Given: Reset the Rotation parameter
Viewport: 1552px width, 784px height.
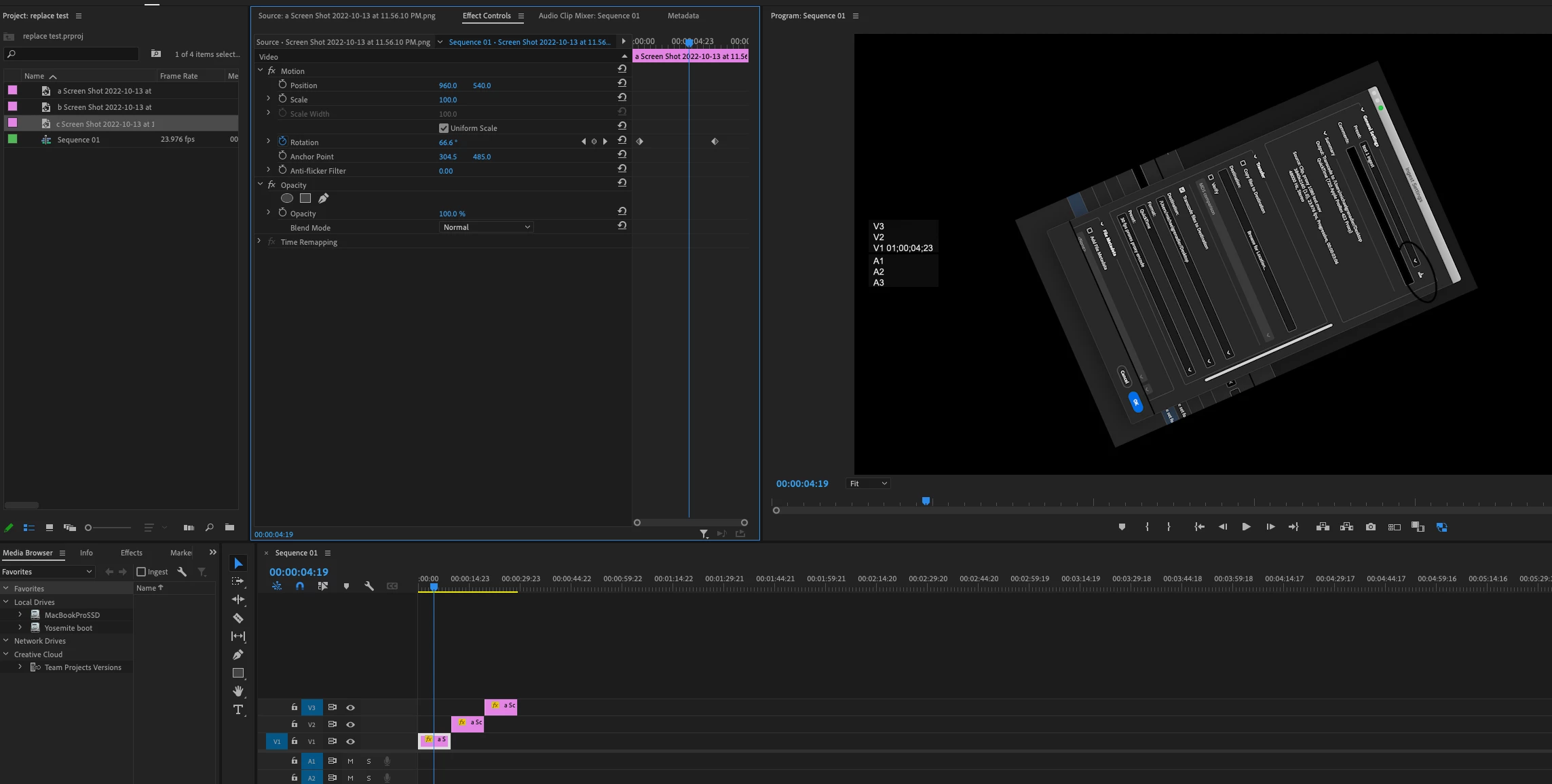Looking at the screenshot, I should (622, 140).
